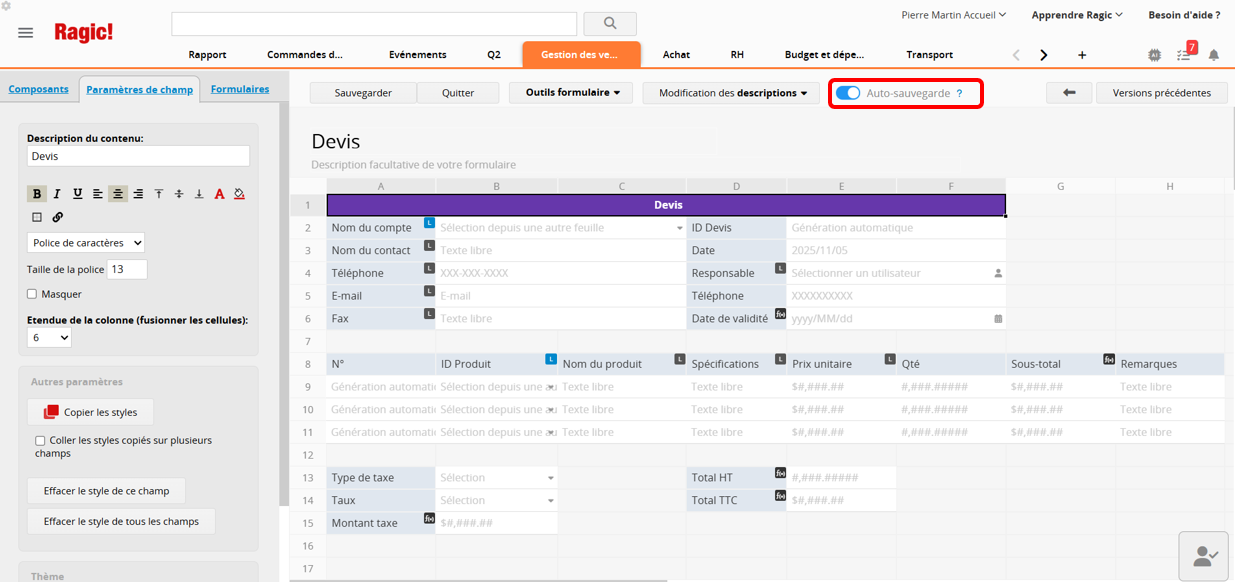The width and height of the screenshot is (1235, 582).
Task: Turn off the Auto-sauvegarde switch
Action: click(848, 93)
